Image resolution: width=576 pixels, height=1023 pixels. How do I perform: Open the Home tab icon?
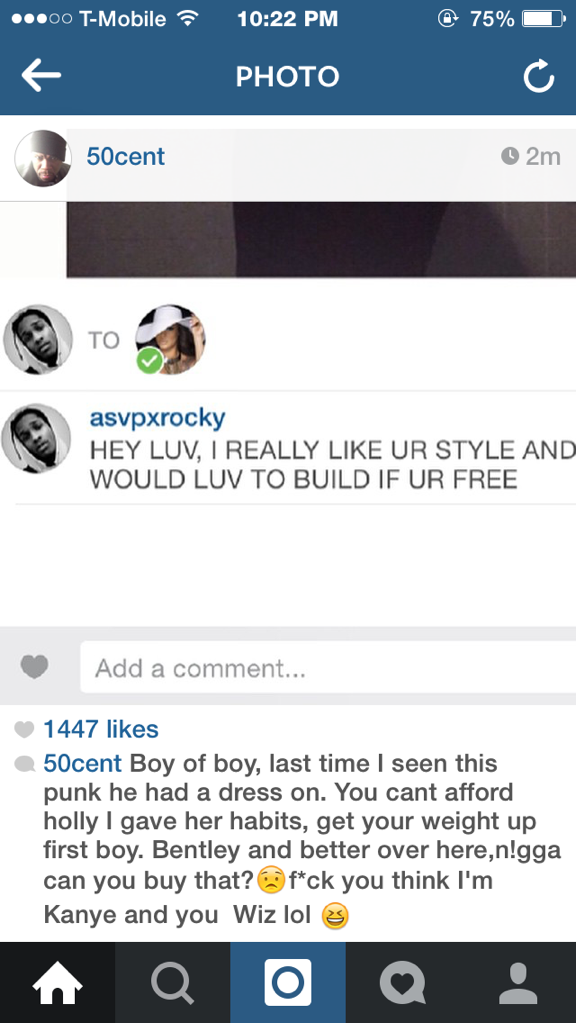(x=57, y=983)
